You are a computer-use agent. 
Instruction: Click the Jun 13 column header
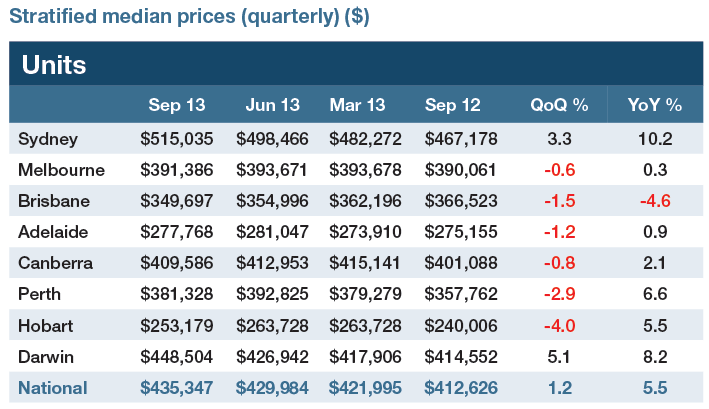coord(274,105)
